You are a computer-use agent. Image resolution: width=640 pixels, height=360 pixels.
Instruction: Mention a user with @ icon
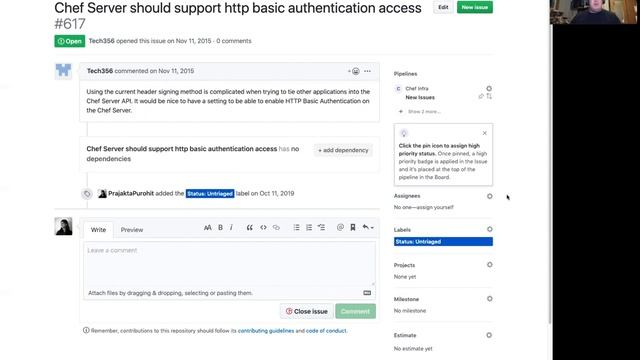coord(340,228)
